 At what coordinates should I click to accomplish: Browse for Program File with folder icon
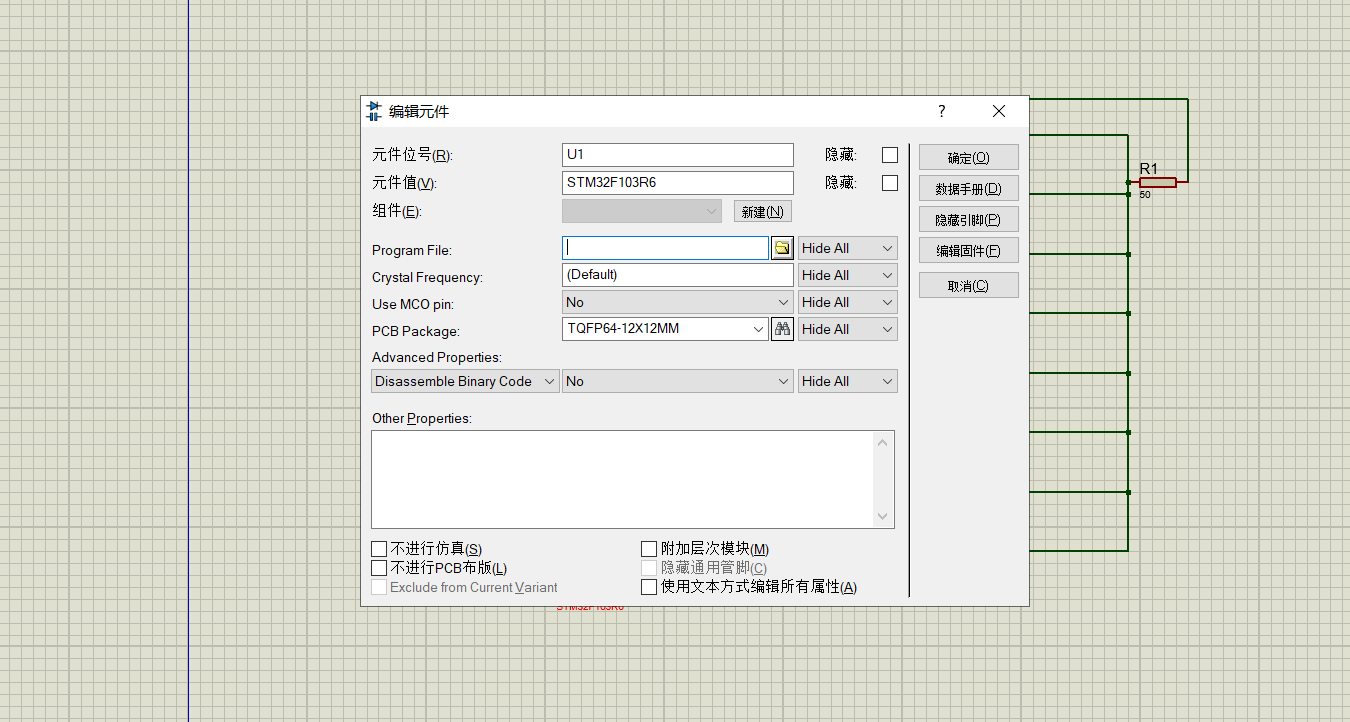click(x=782, y=248)
